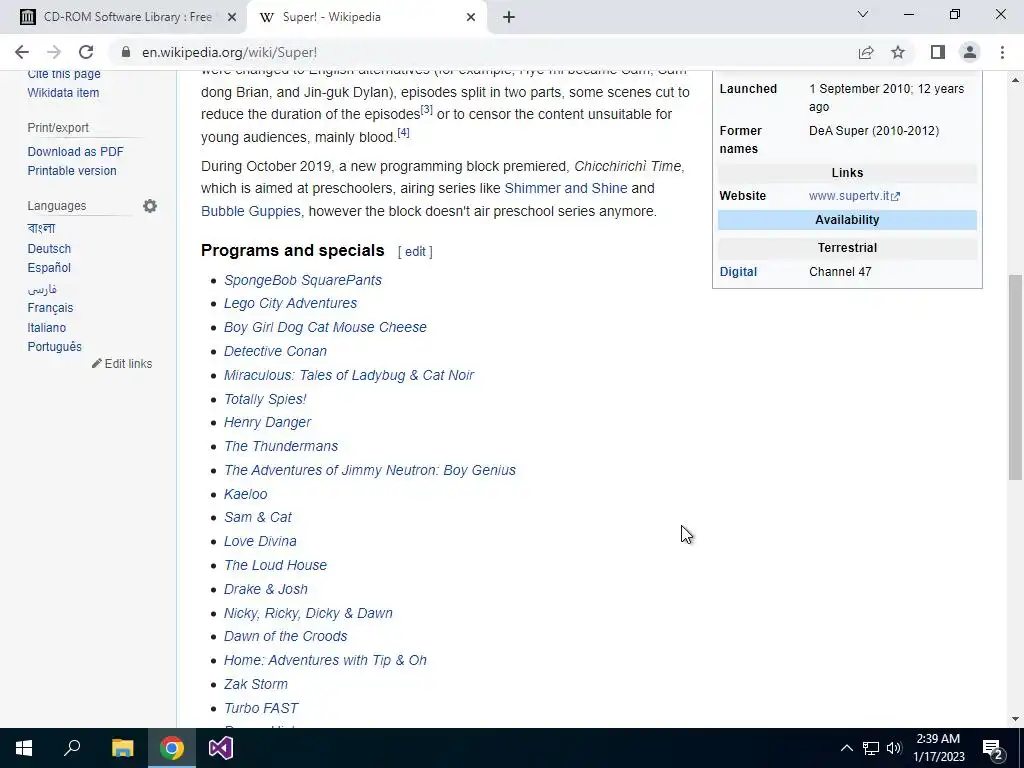Open the Lego City Adventures link
Viewport: 1024px width, 768px height.
coord(291,303)
